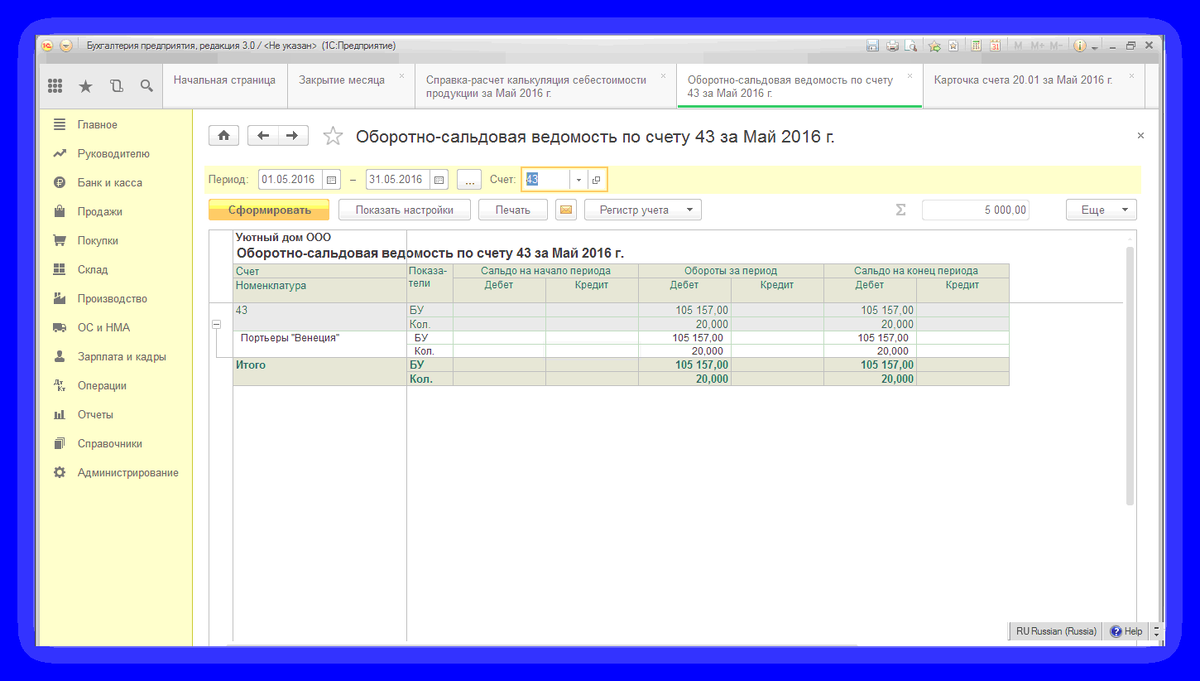Click the Печать button
The image size is (1200, 681).
513,210
